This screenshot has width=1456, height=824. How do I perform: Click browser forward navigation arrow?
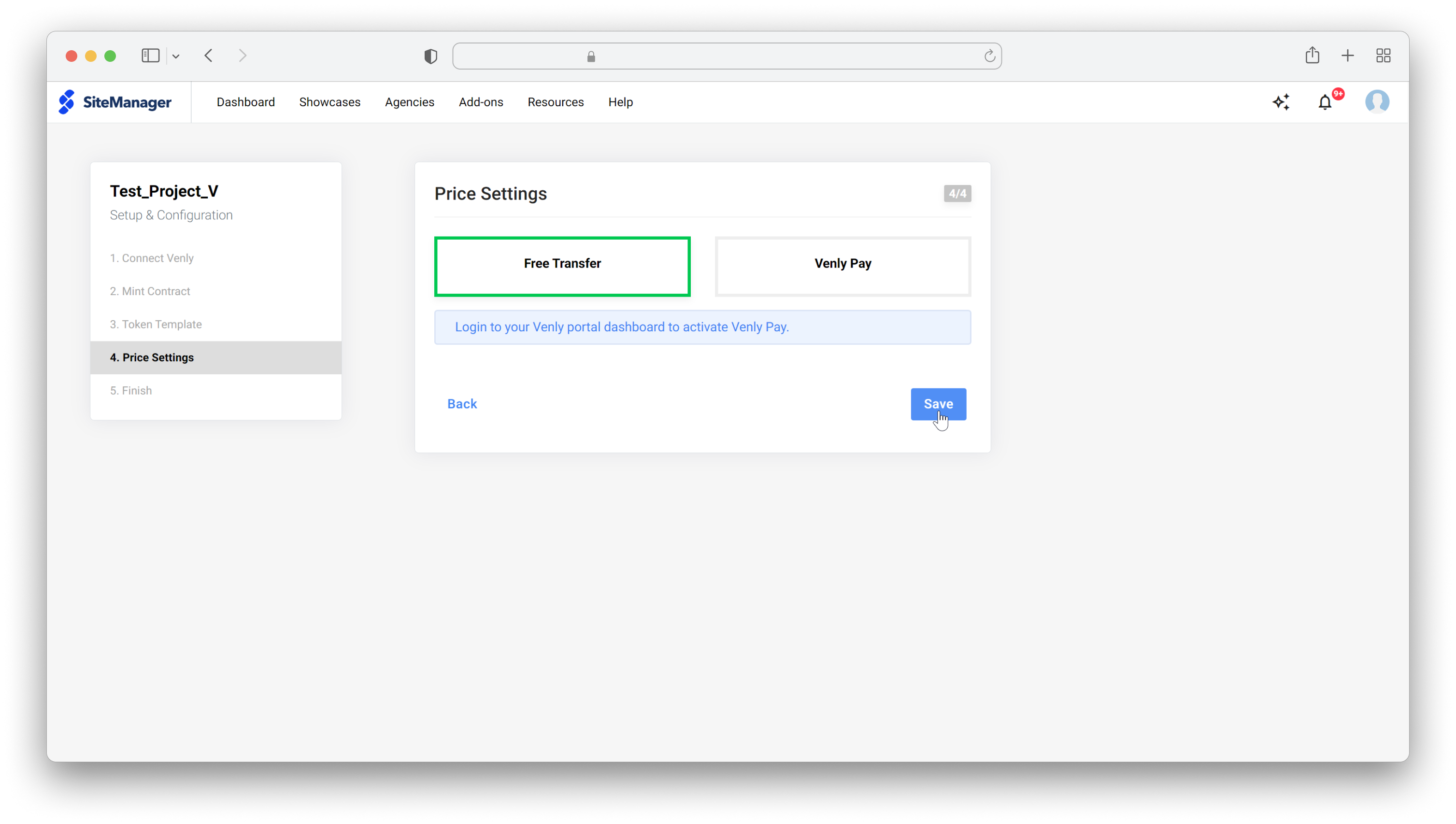244,55
